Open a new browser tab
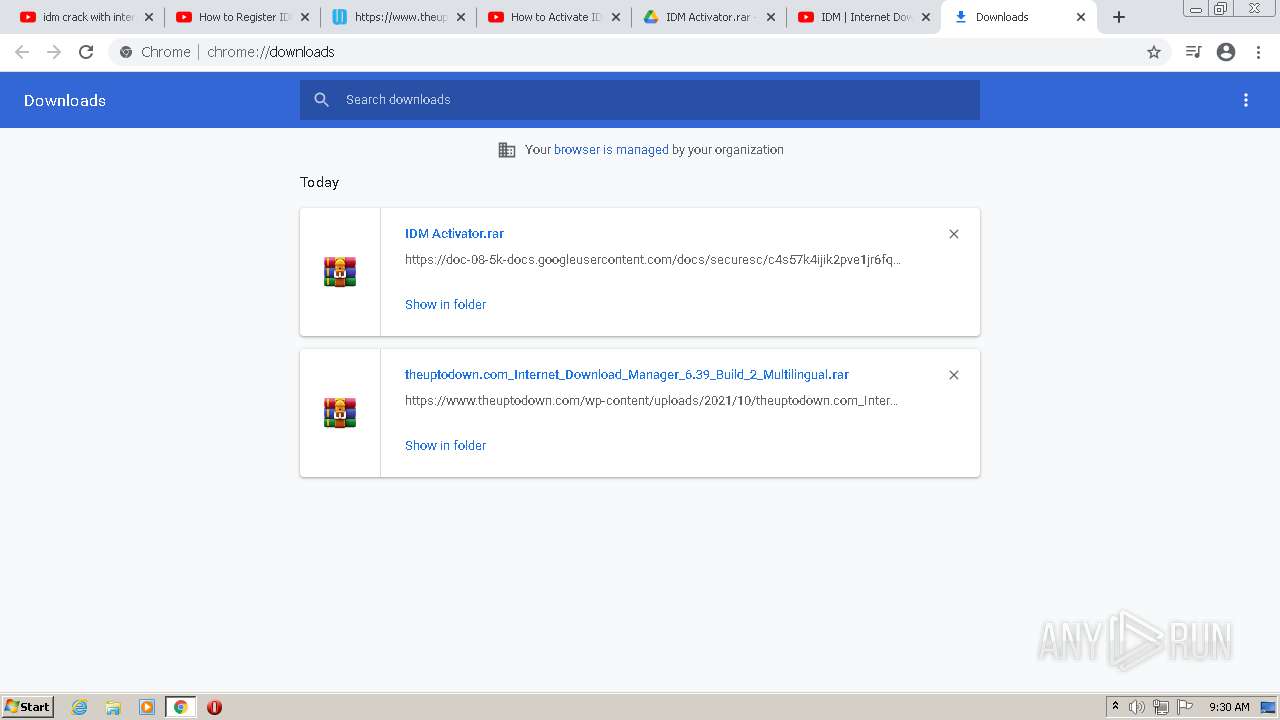This screenshot has height=720, width=1280. tap(1119, 17)
